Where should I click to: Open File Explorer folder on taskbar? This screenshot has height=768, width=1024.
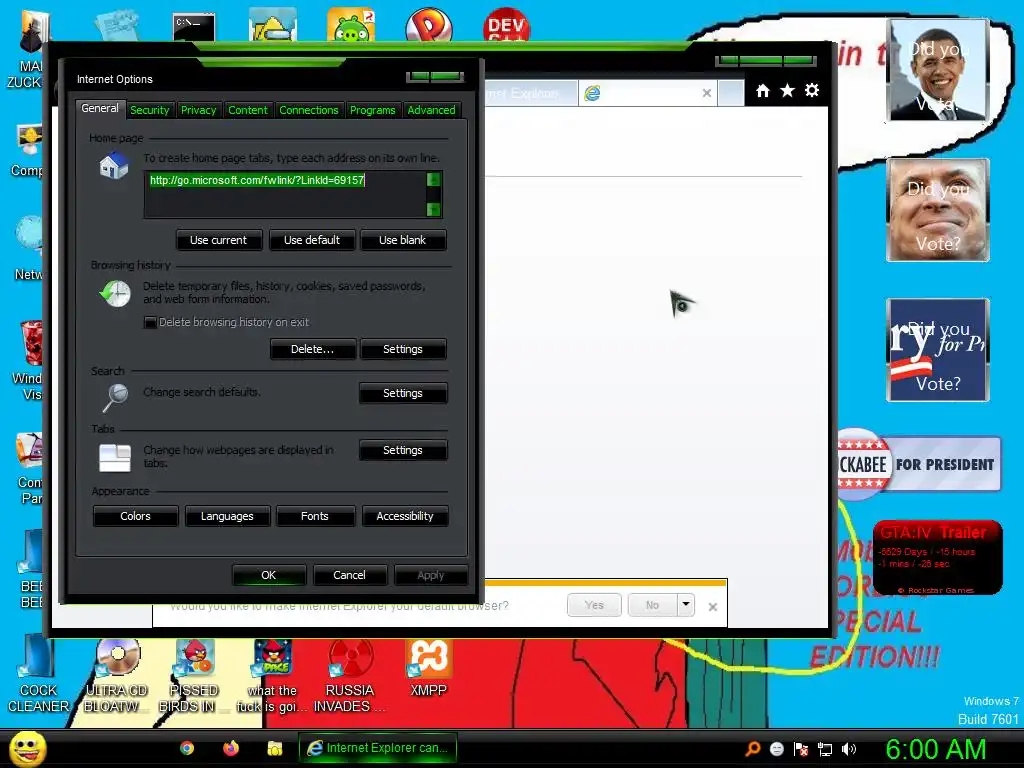(x=274, y=748)
